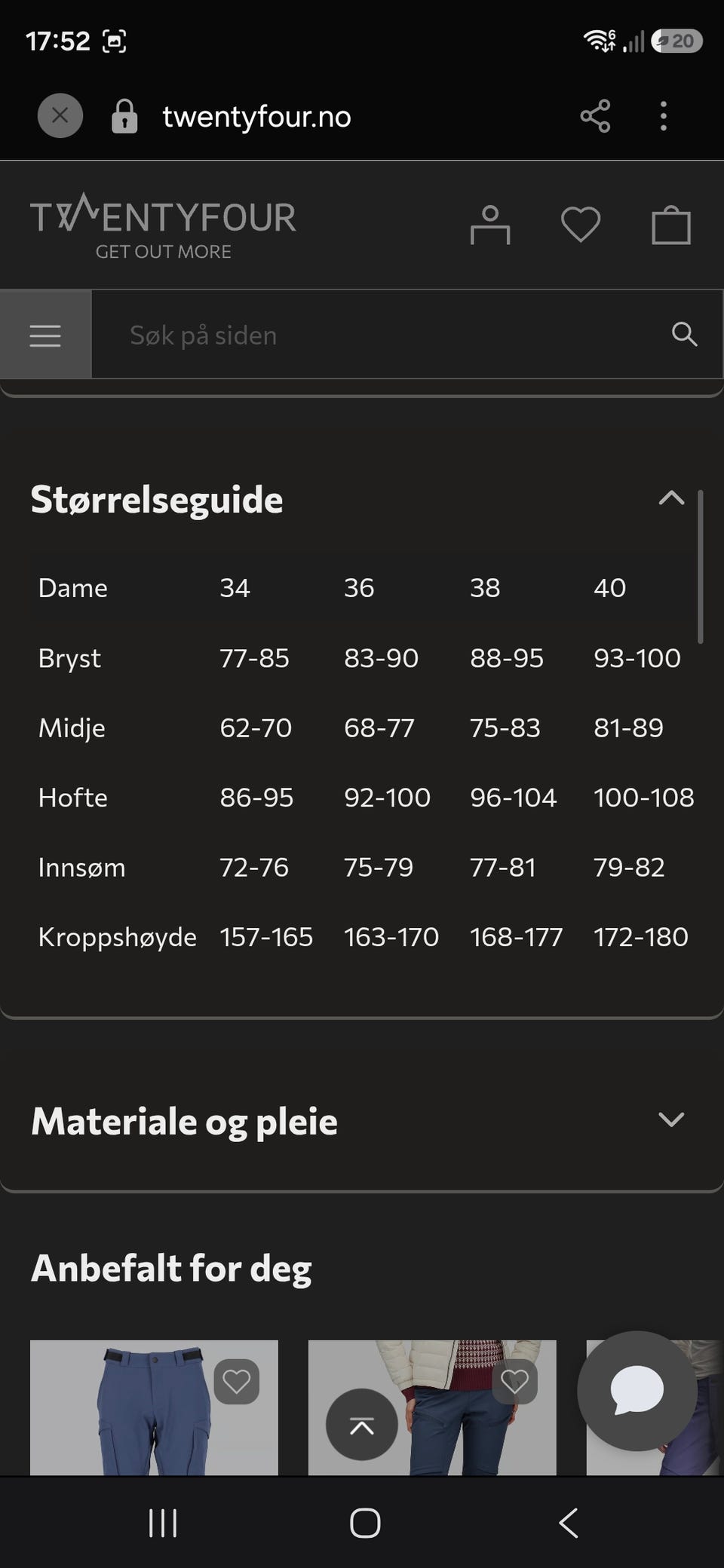724x1568 pixels.
Task: View site security lock info
Action: pyautogui.click(x=124, y=116)
